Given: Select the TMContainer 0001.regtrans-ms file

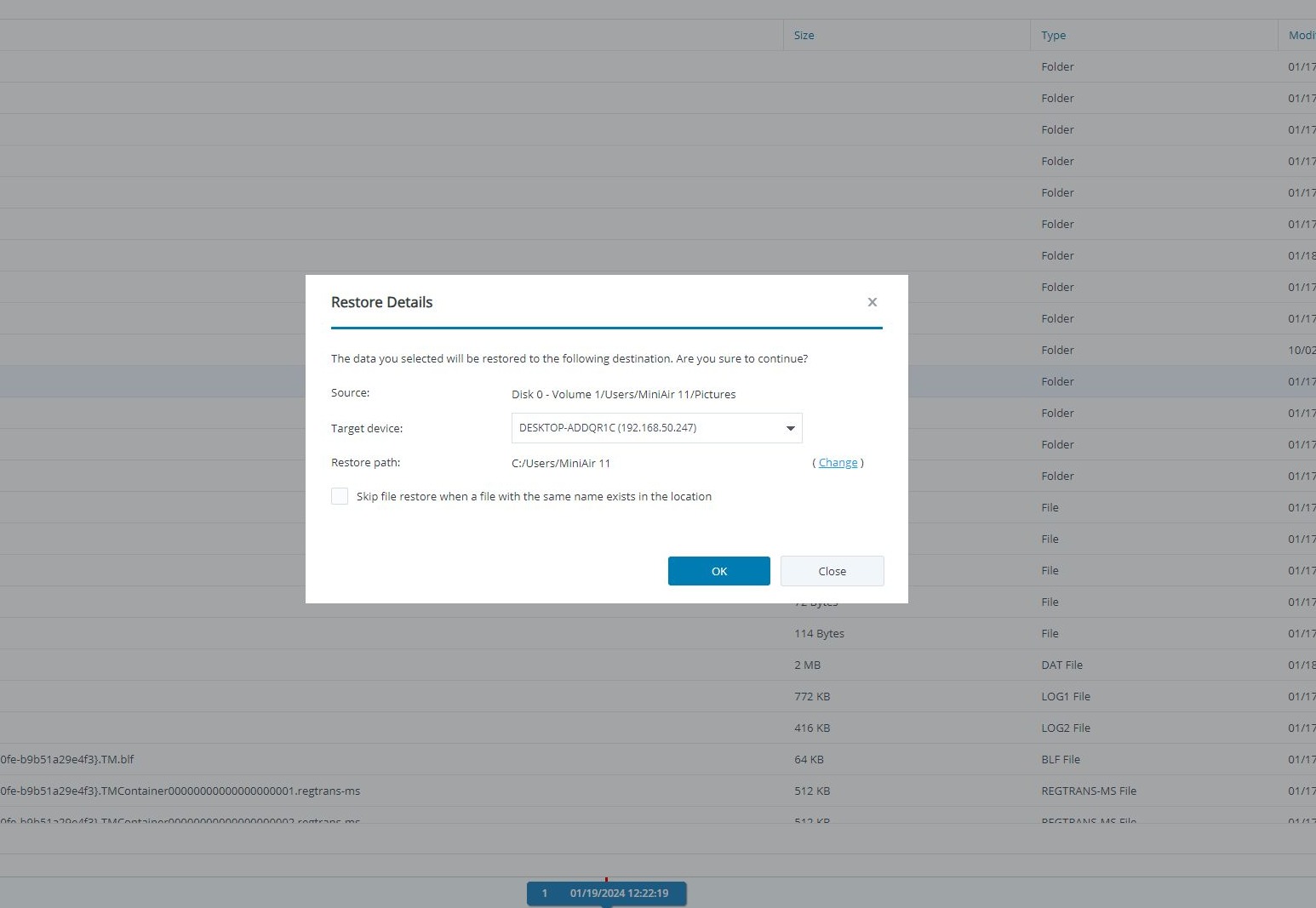Looking at the screenshot, I should [180, 791].
